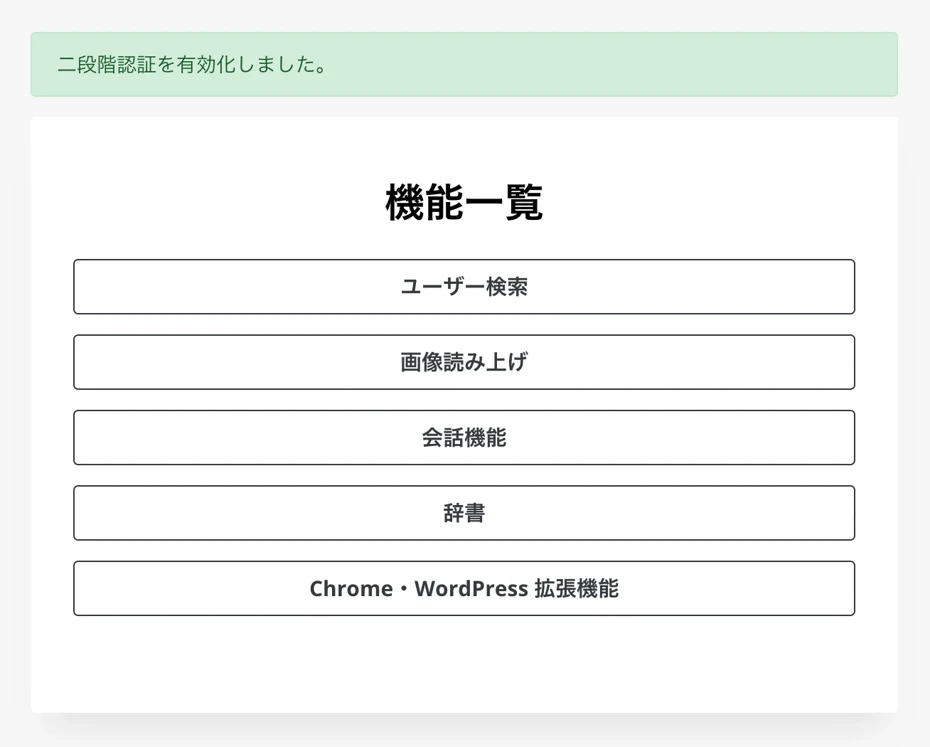930x747 pixels.
Task: Click the second feature in the list
Action: 463,362
